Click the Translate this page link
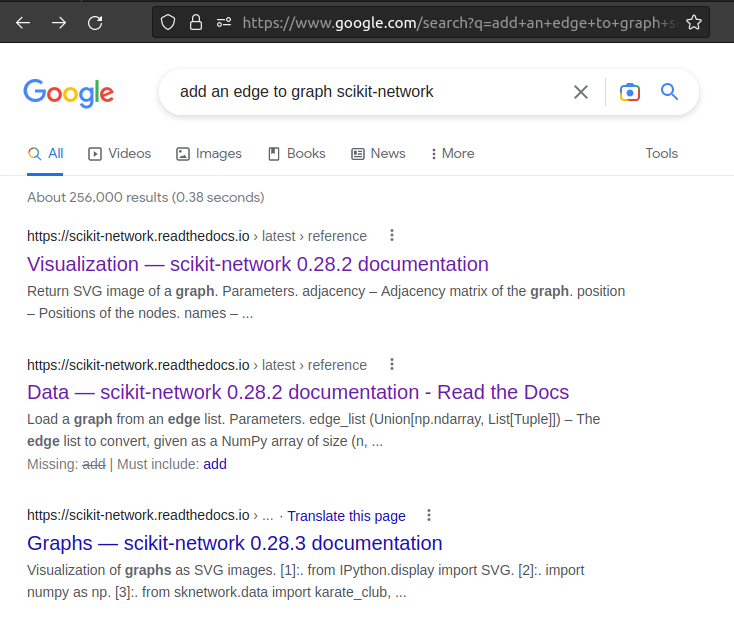Screen dimensions: 734x631 tap(346, 516)
